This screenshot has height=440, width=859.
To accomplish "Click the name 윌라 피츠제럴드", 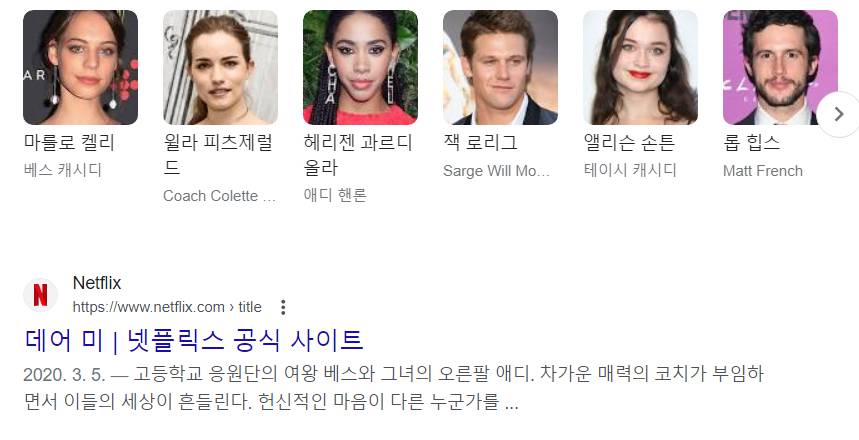I will point(218,155).
